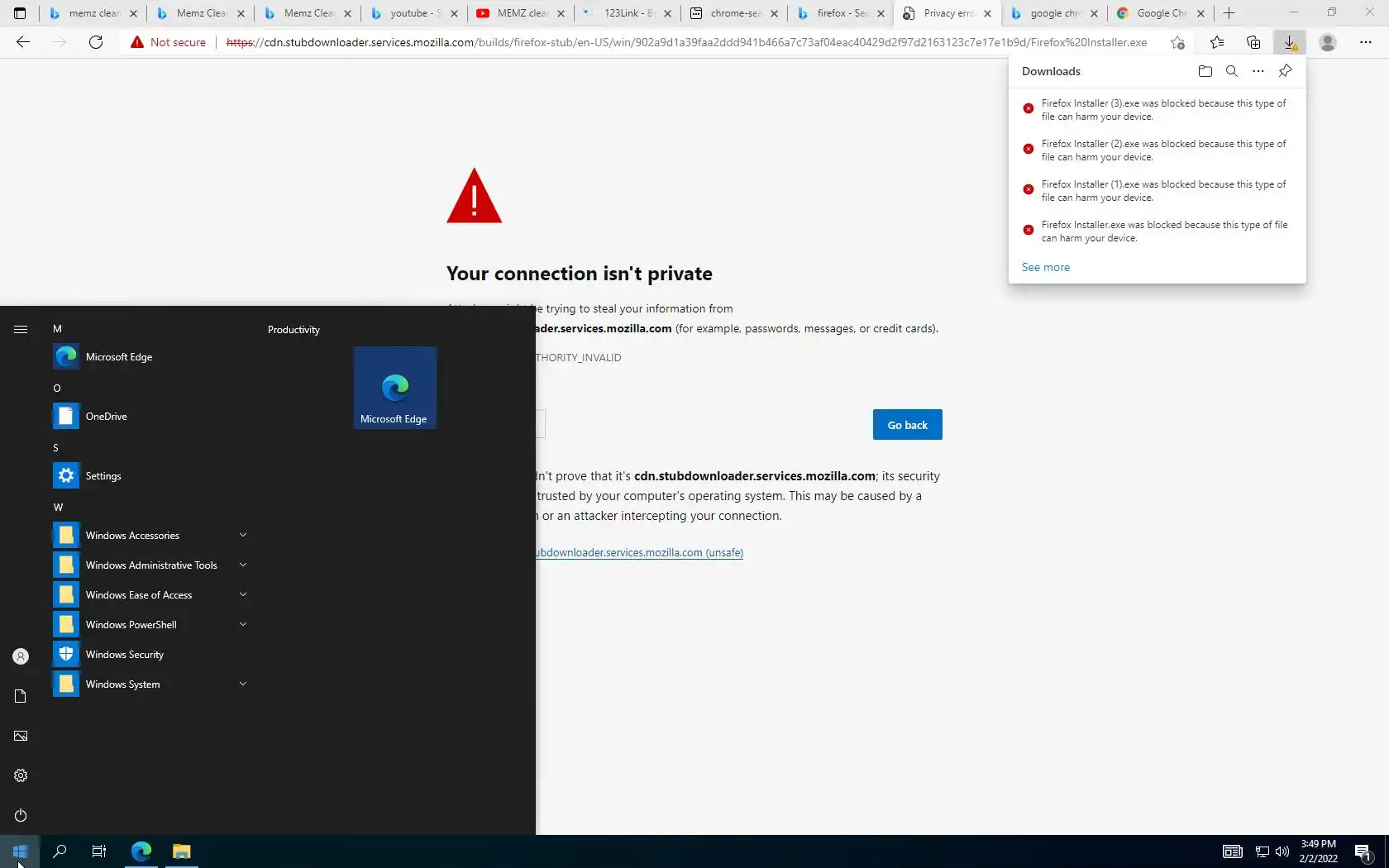Image resolution: width=1389 pixels, height=868 pixels.
Task: Click the Microsoft Edge Productivity tile
Action: 395,388
